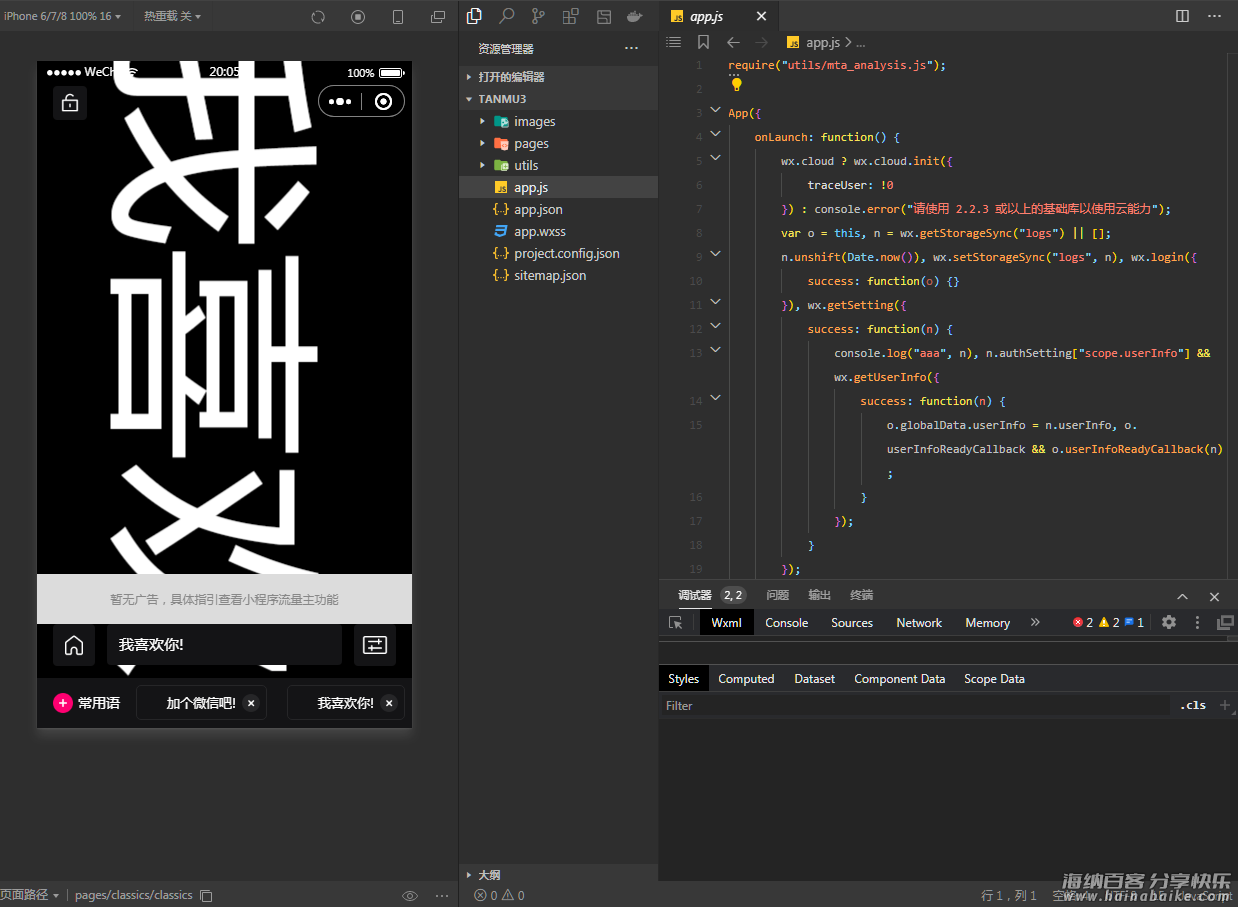Screen dimensions: 1238x907
Task: Open the Component Data tab
Action: [x=899, y=678]
